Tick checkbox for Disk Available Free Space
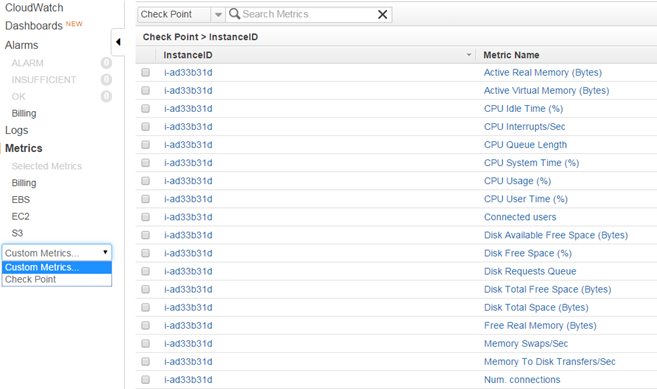The width and height of the screenshot is (657, 389). click(x=145, y=235)
